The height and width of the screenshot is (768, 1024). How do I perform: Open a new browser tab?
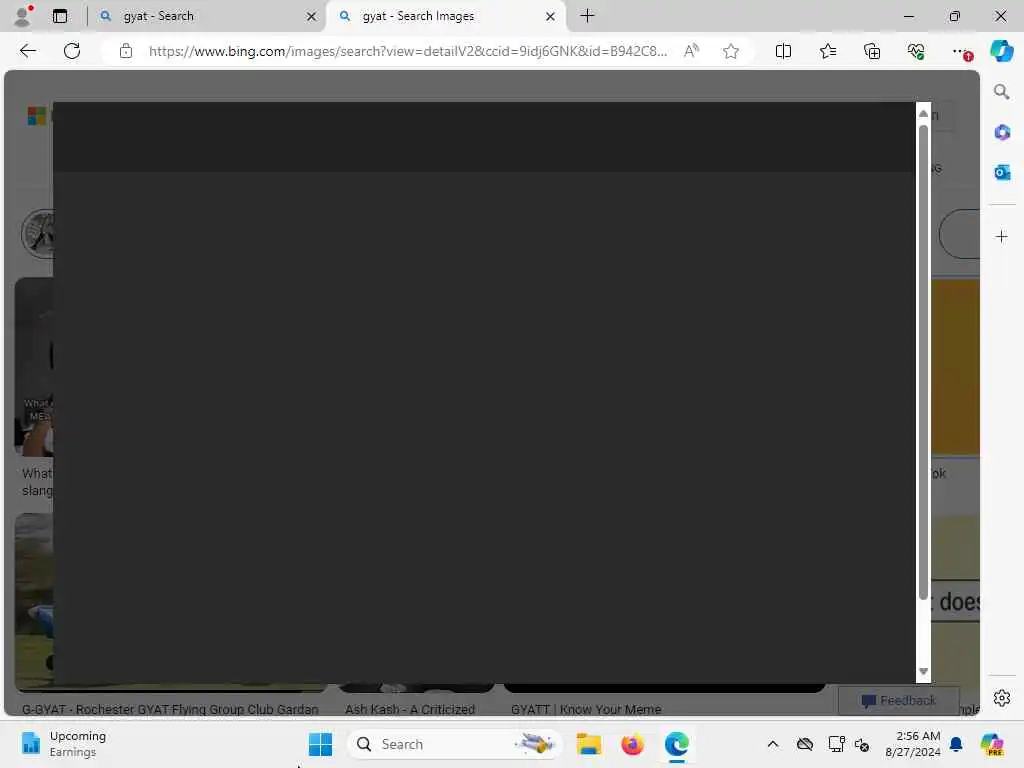(587, 16)
